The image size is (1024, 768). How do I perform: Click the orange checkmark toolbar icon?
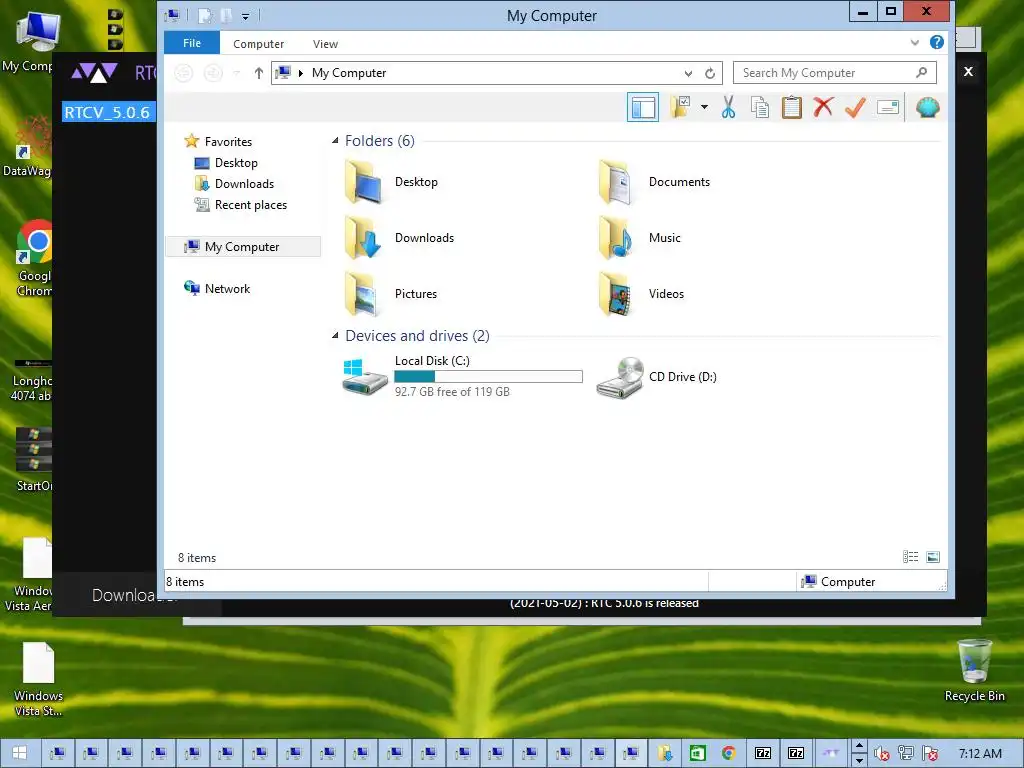coord(855,107)
